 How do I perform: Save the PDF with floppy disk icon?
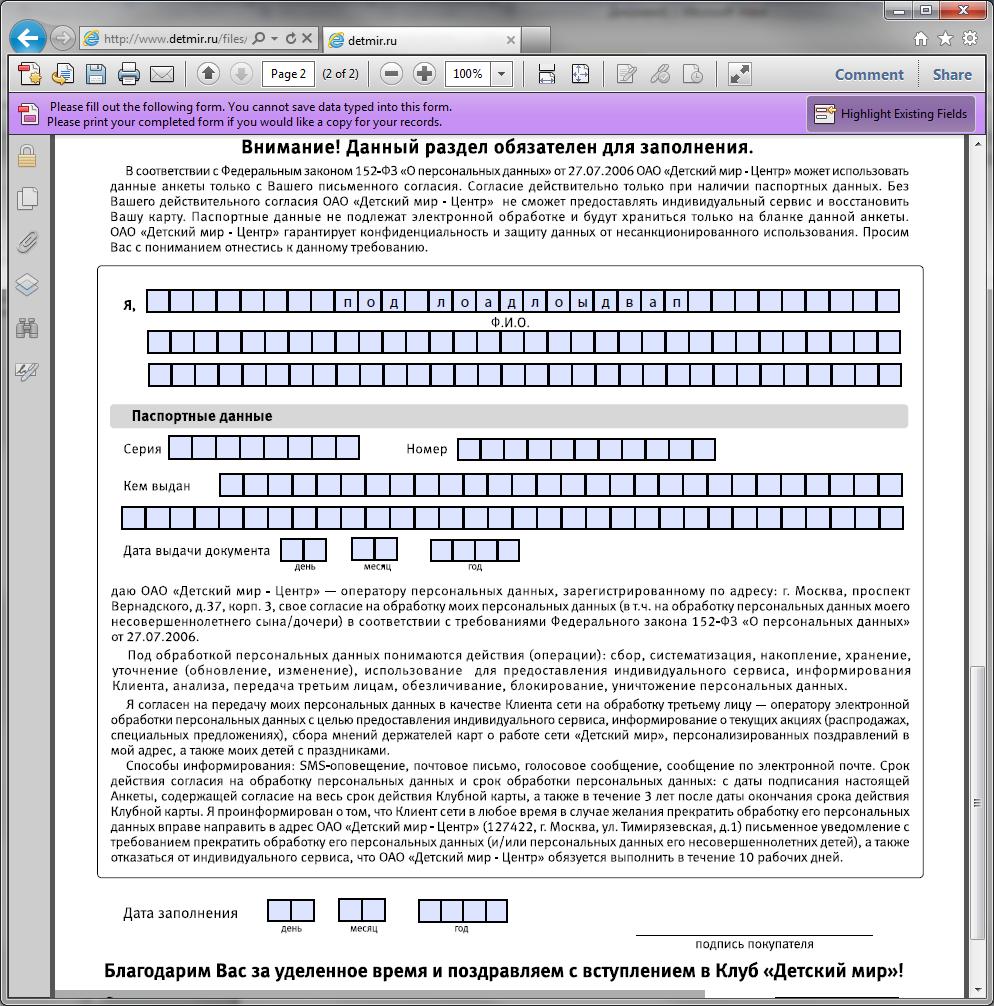pos(96,74)
